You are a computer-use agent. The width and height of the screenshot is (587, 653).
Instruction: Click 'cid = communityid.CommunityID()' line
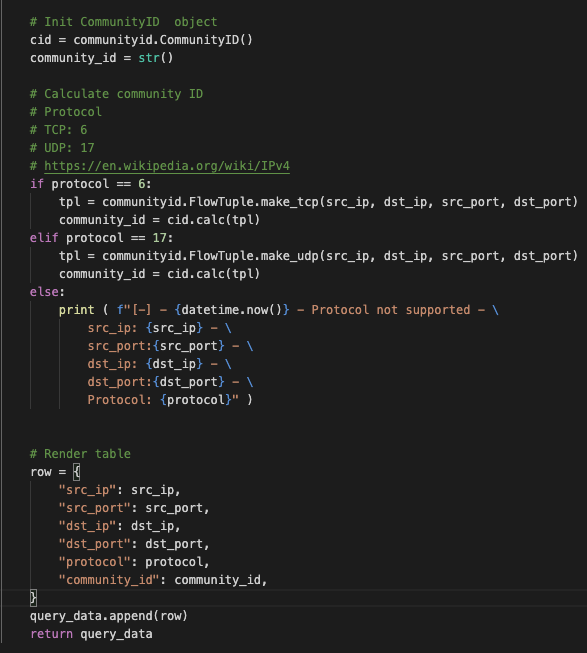[x=141, y=40]
